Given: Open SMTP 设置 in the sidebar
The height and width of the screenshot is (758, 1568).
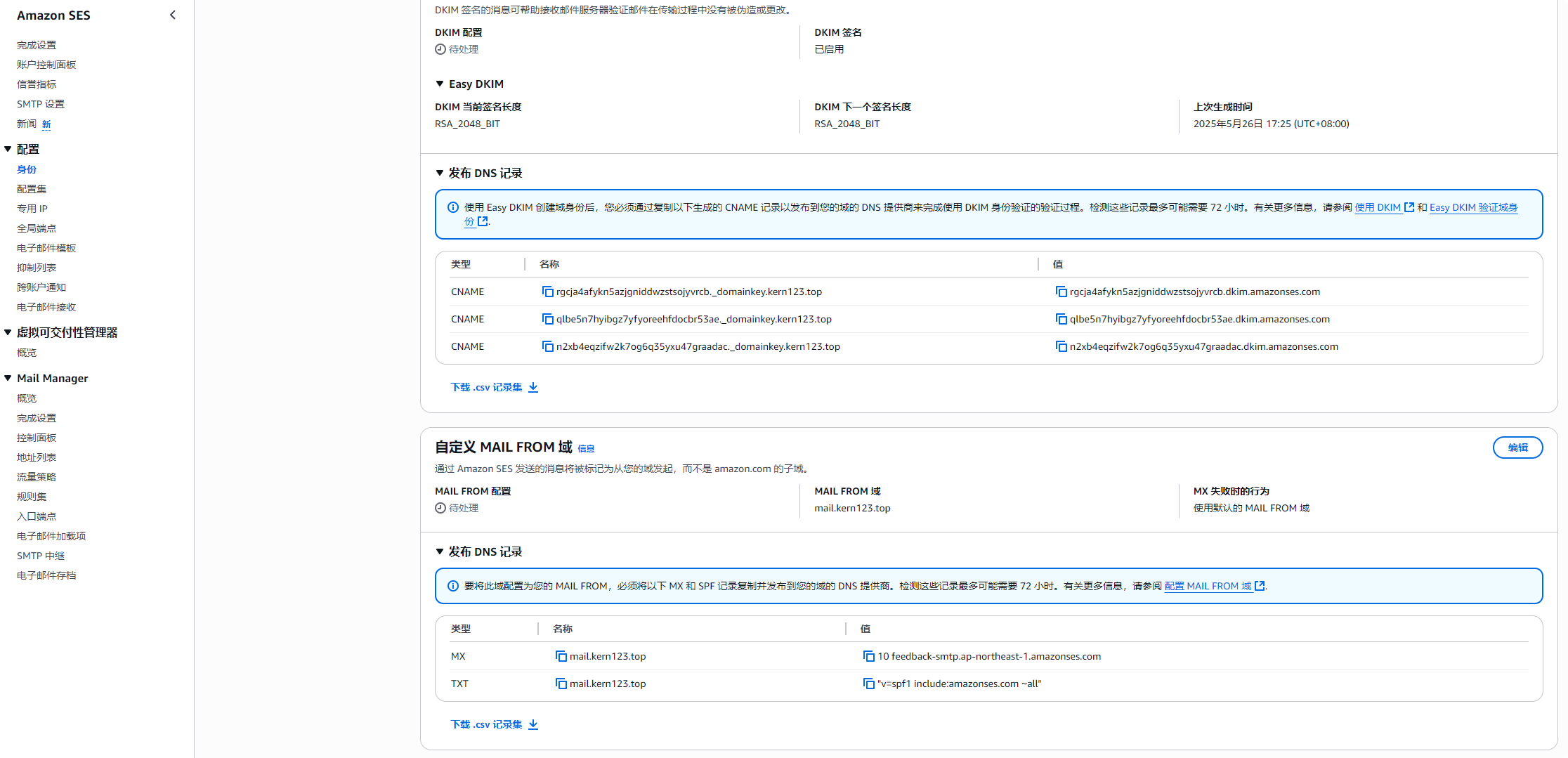Looking at the screenshot, I should point(41,104).
